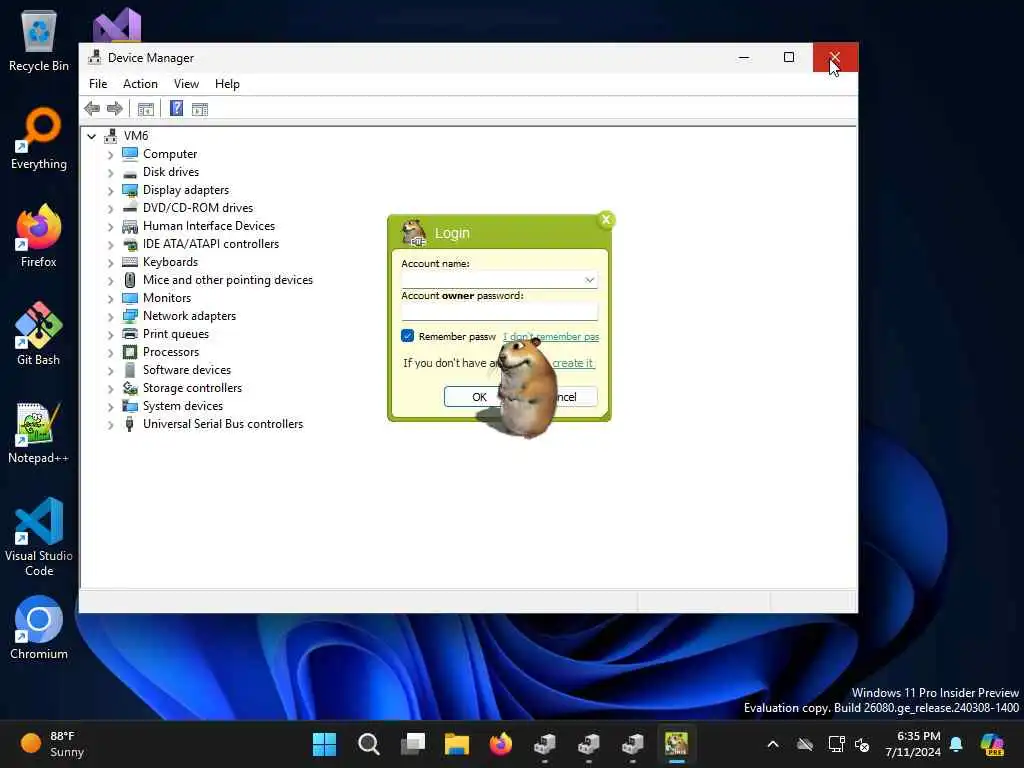Open the Notepad++ desktop shortcut
The image size is (1024, 768).
(x=39, y=433)
